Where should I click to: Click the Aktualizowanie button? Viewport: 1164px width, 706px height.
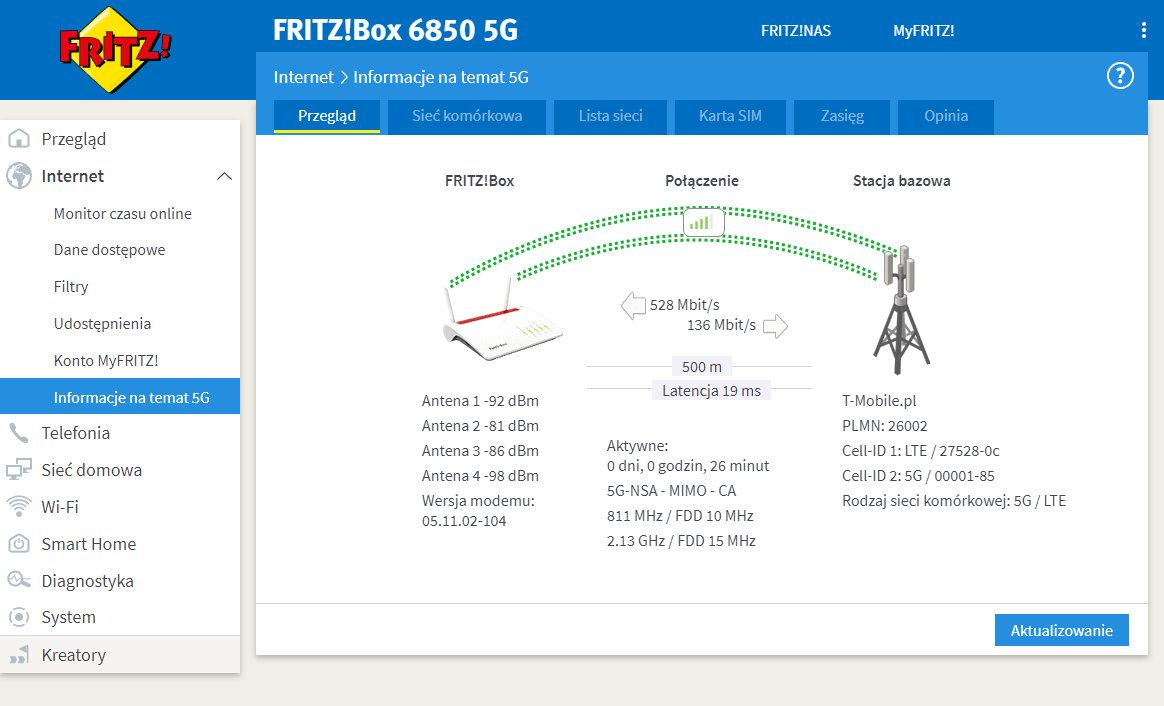click(x=1061, y=630)
